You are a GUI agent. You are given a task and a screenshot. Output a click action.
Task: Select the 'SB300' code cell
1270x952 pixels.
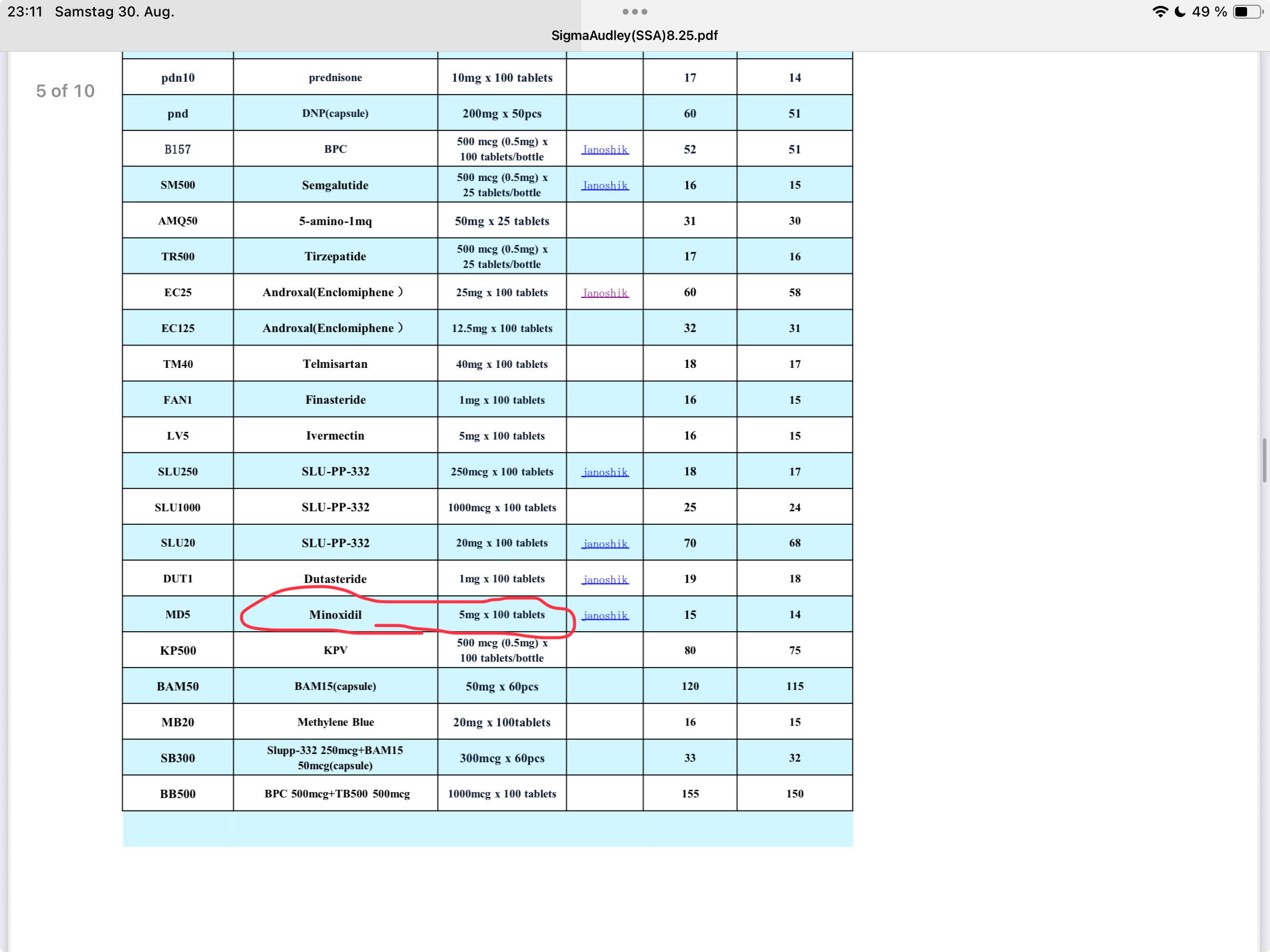coord(178,758)
